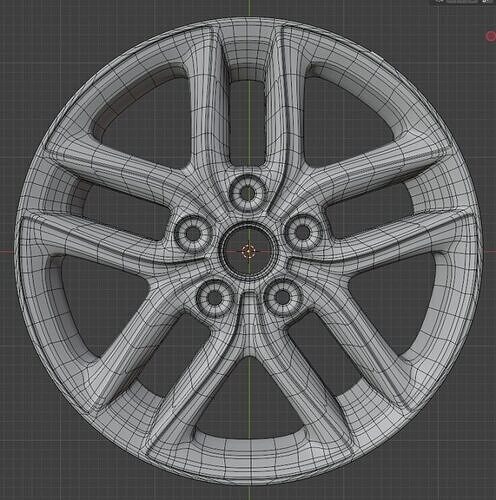Click the red X axis gizmo circle
496x500 pixels.
[x=491, y=36]
